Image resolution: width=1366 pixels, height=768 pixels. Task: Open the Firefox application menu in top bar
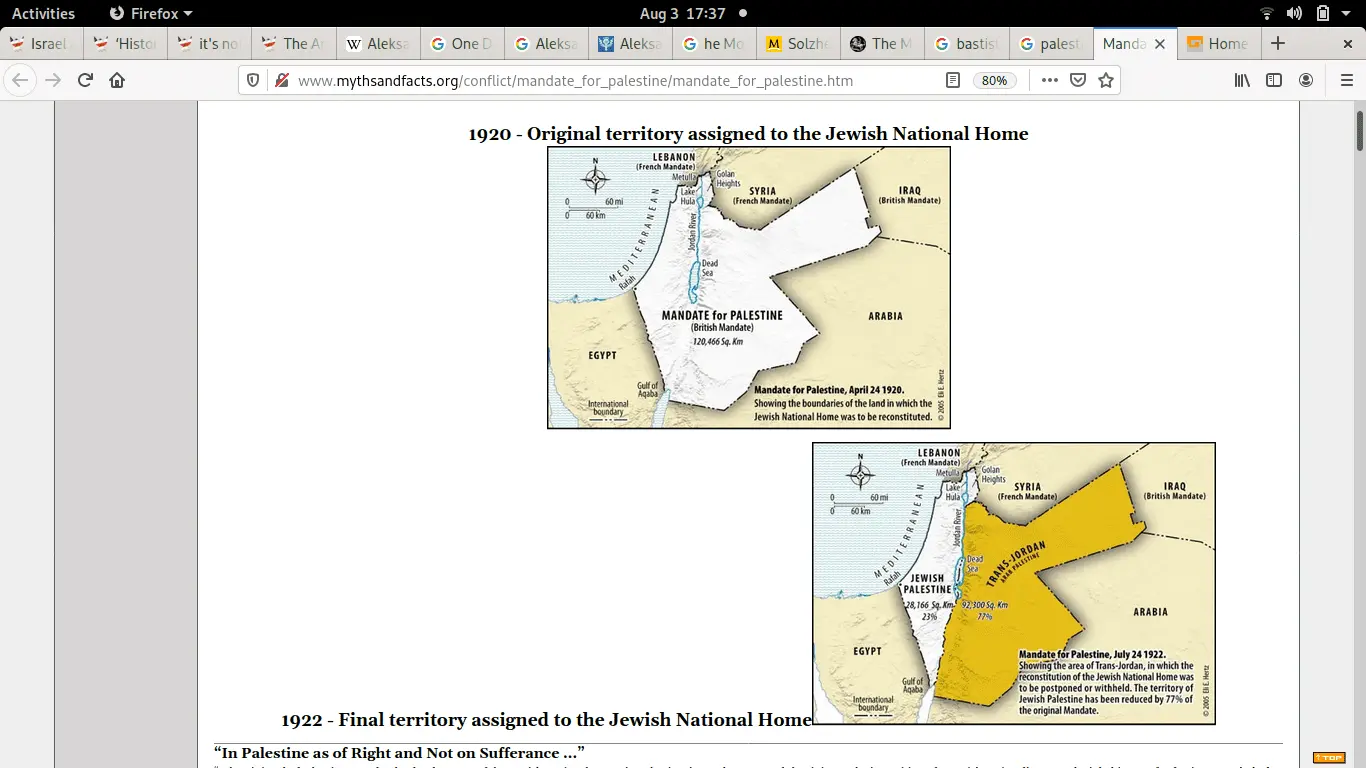[x=150, y=14]
